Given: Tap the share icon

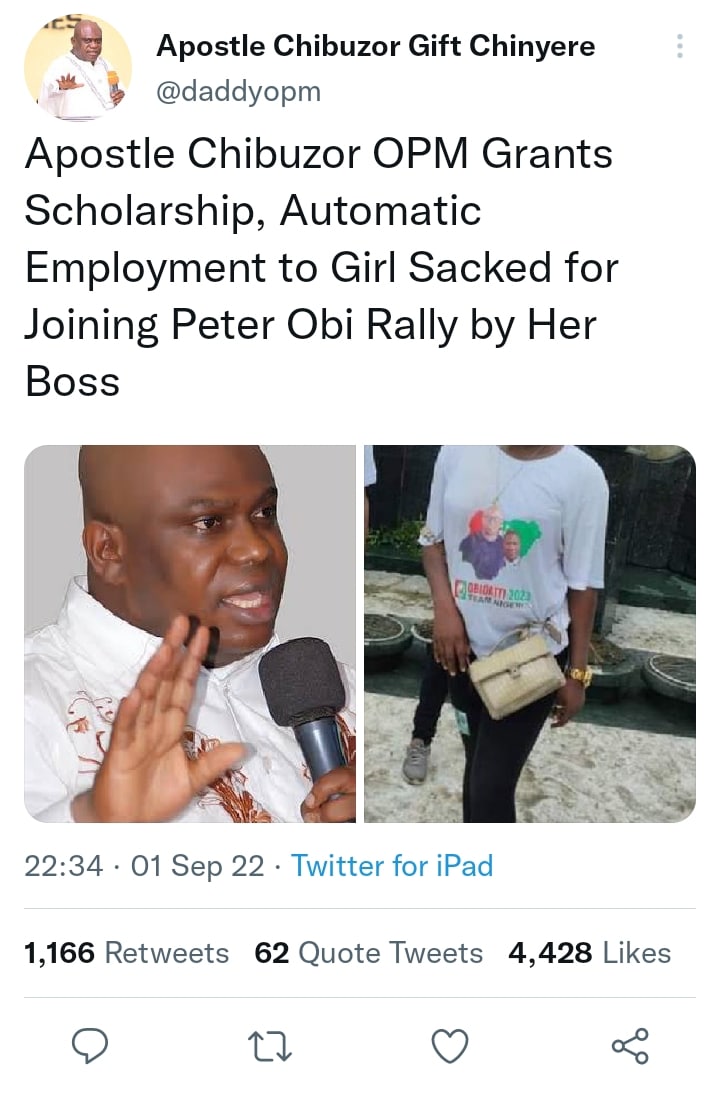Looking at the screenshot, I should 629,1046.
